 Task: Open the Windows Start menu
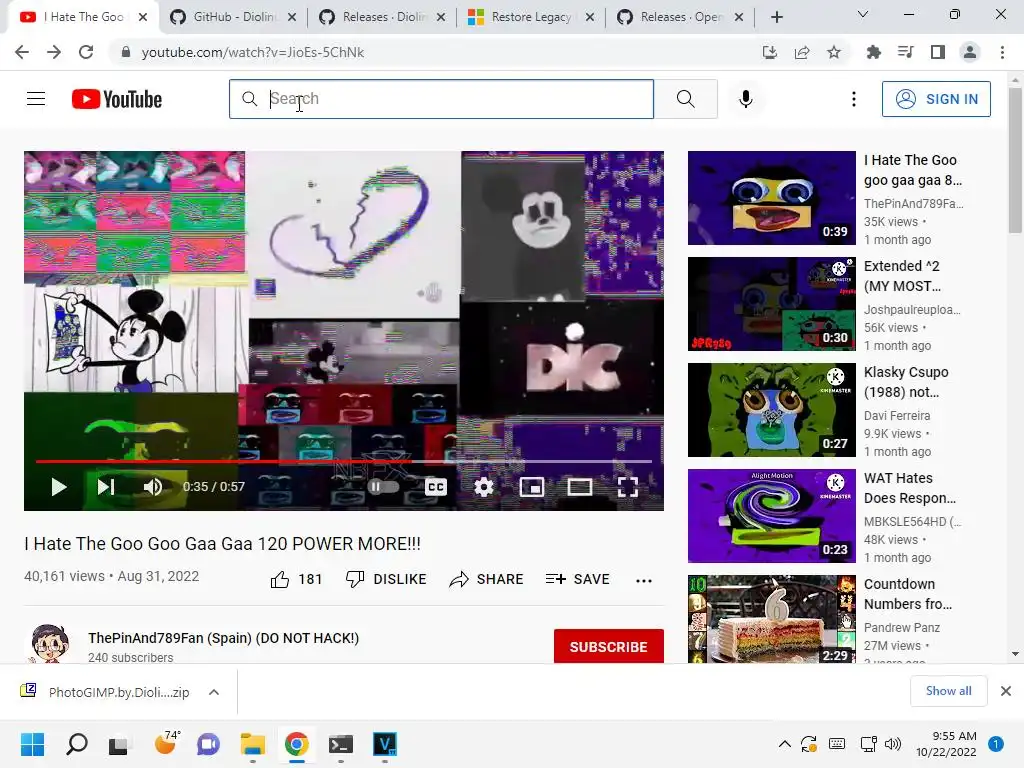tap(32, 744)
